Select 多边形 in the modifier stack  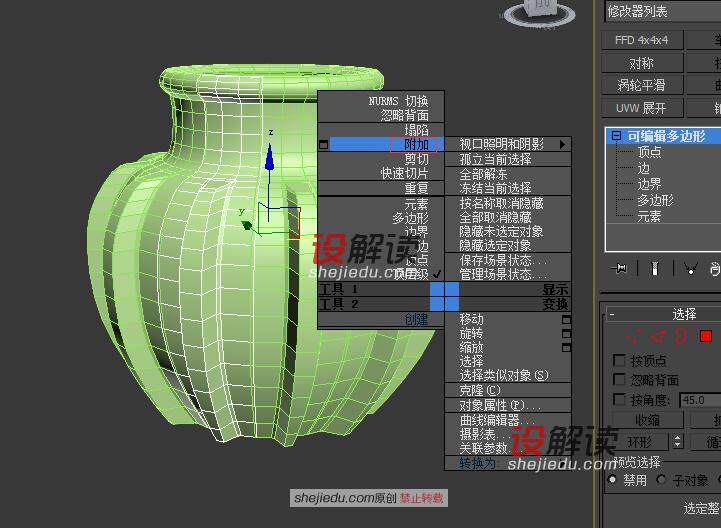pyautogui.click(x=655, y=200)
